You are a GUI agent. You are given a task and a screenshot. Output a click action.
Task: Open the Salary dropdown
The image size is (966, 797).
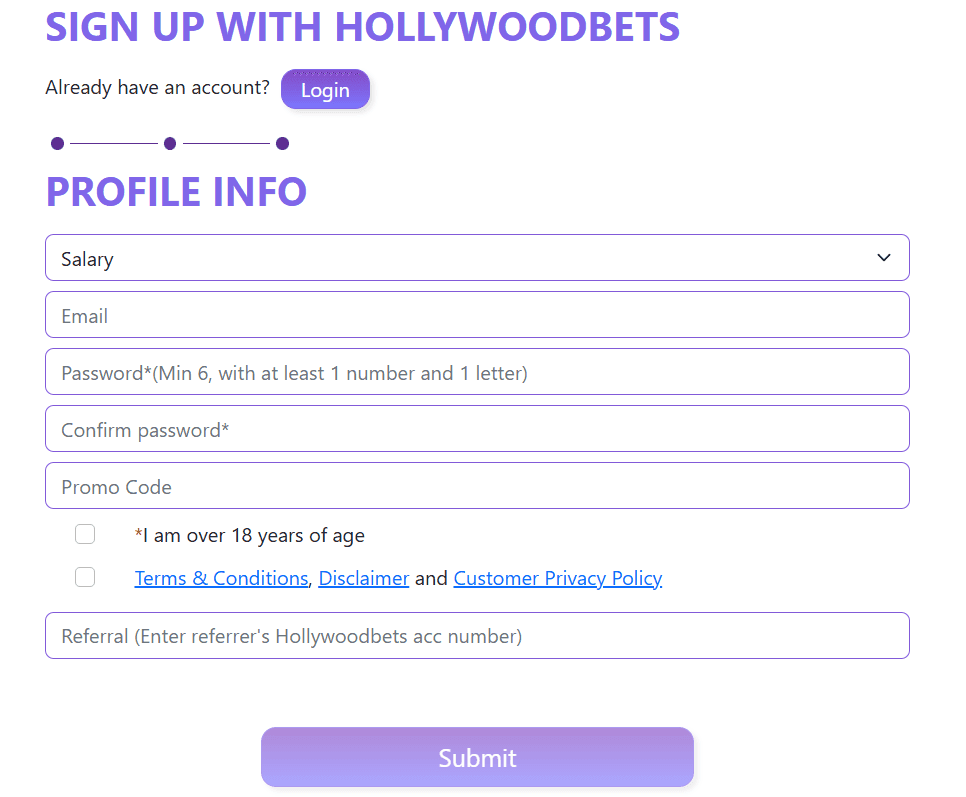[x=477, y=257]
